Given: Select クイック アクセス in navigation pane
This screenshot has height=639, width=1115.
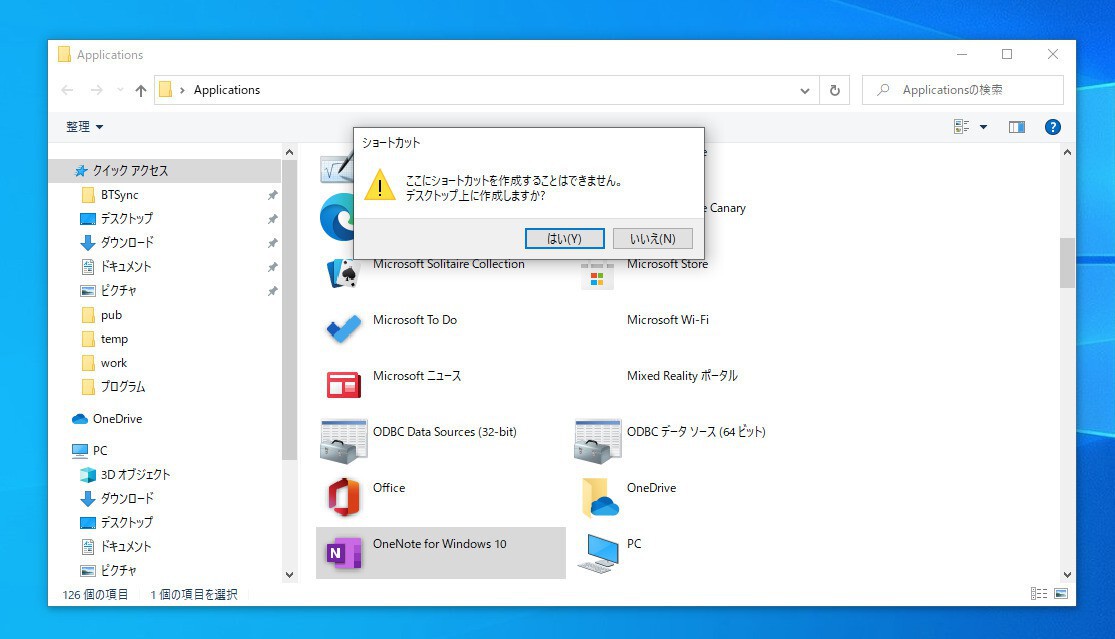Looking at the screenshot, I should click(130, 171).
